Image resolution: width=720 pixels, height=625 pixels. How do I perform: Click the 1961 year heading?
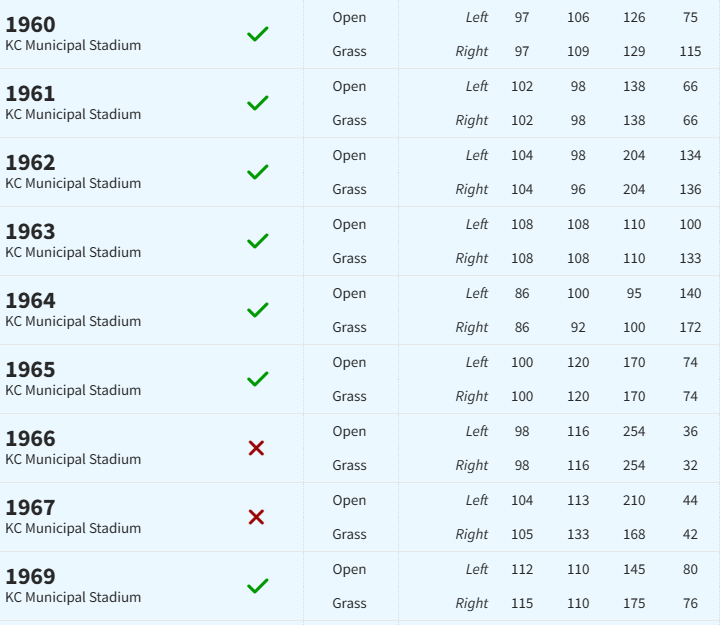click(31, 94)
